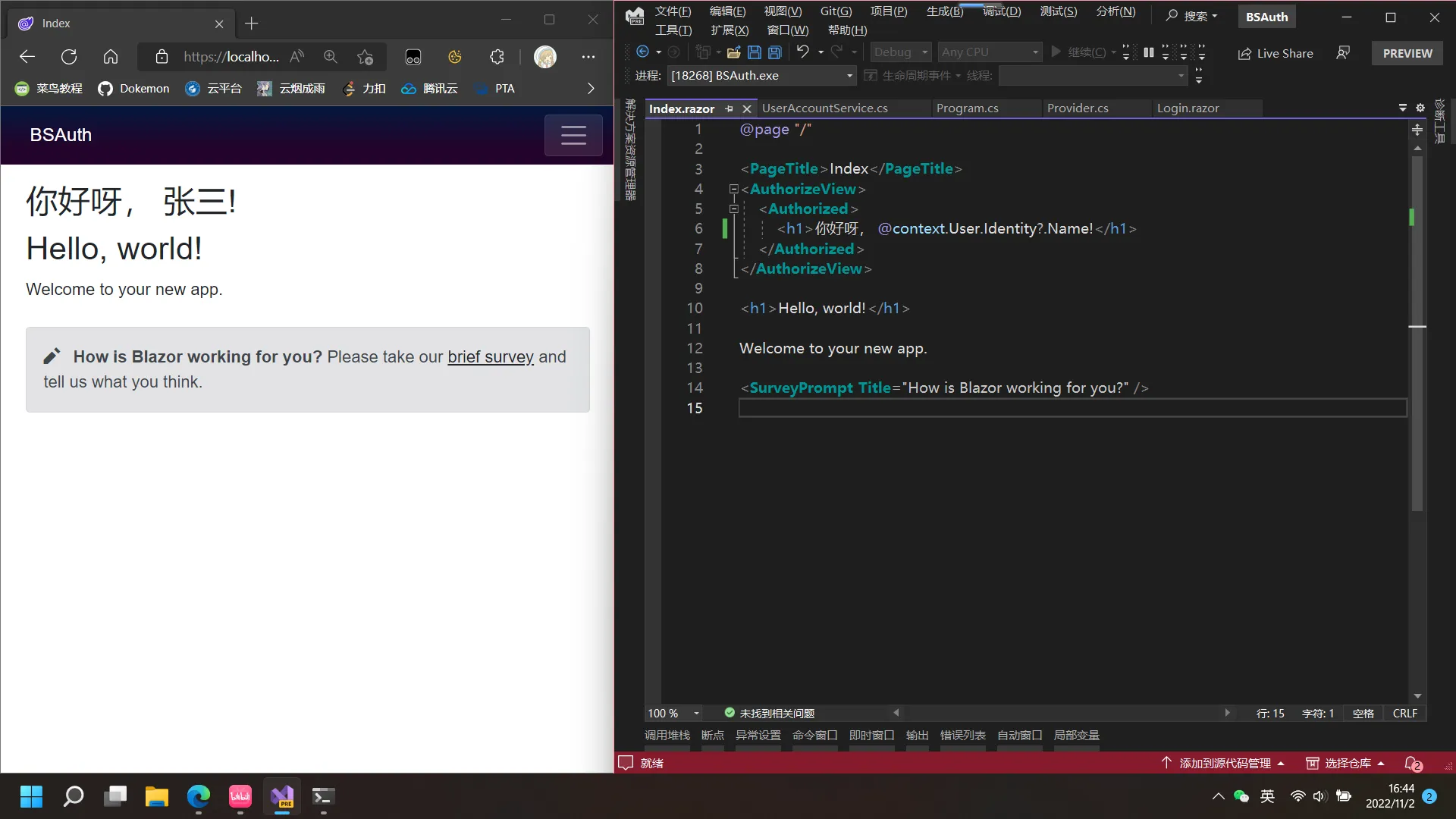Add this page to favorites

pos(366,57)
